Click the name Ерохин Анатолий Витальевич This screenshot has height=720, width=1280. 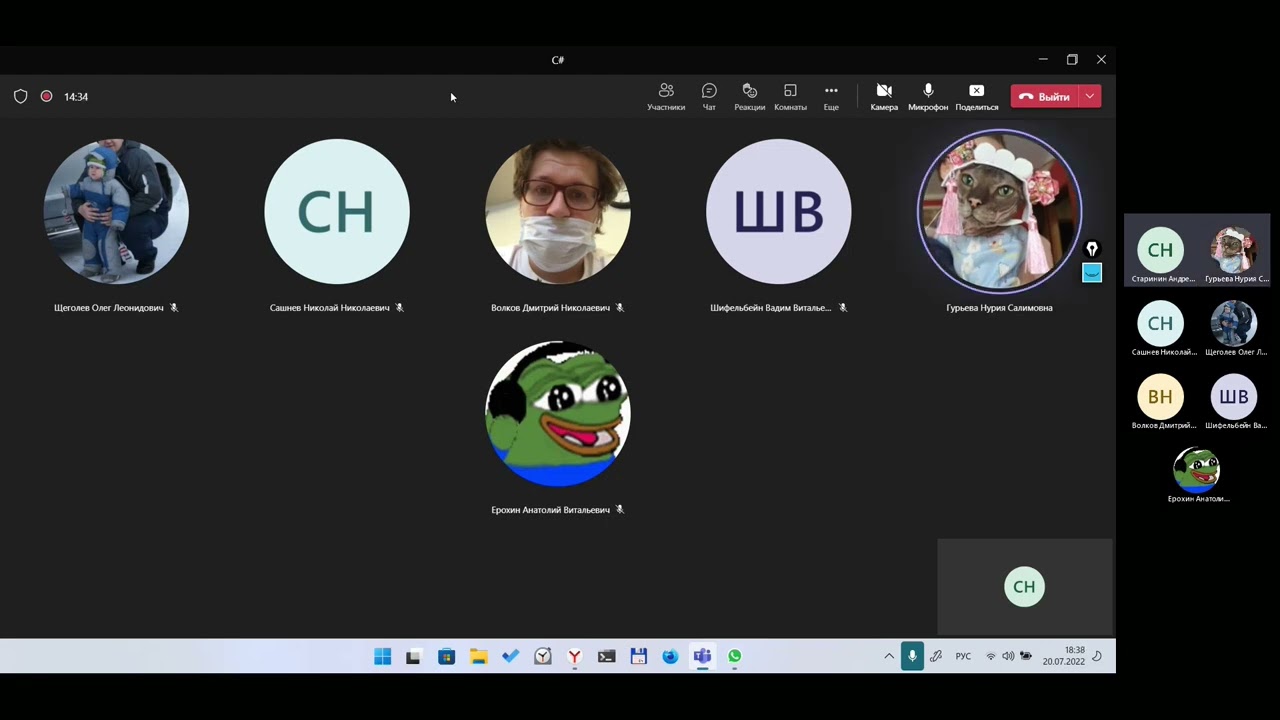[x=550, y=510]
